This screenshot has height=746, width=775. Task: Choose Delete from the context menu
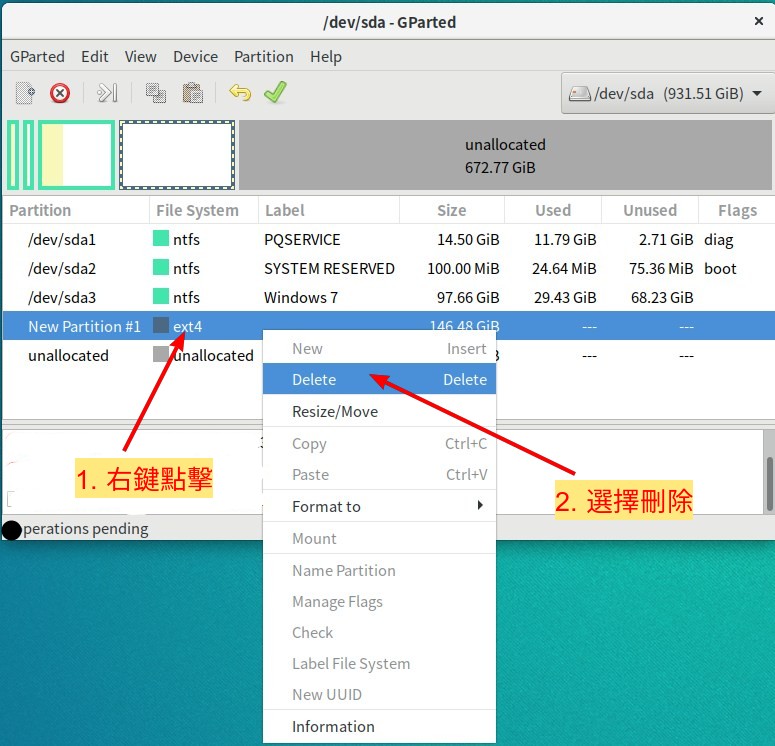[379, 380]
